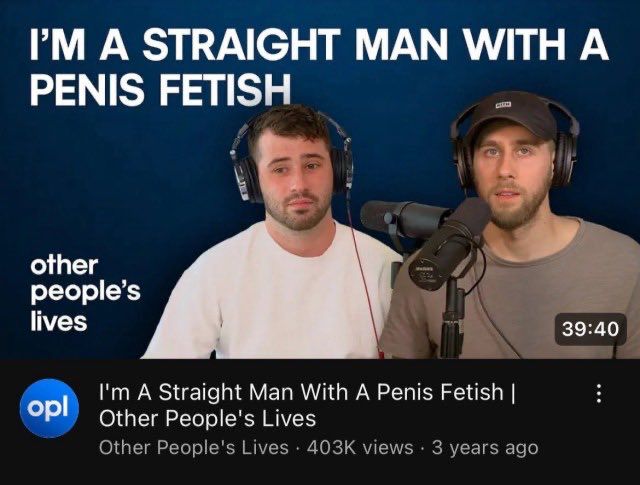This screenshot has width=640, height=485.
Task: Open the video via its title link
Action: tap(307, 405)
